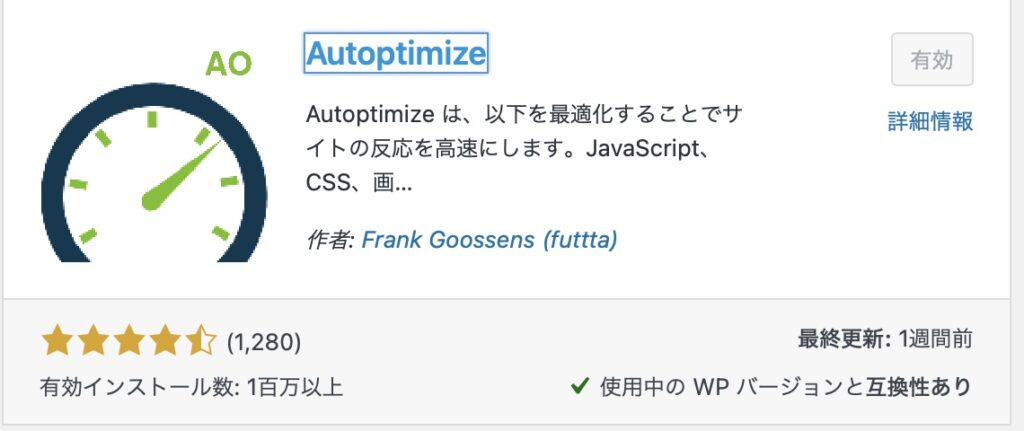Click the 最終更新 1週間前 text

pyautogui.click(x=885, y=340)
